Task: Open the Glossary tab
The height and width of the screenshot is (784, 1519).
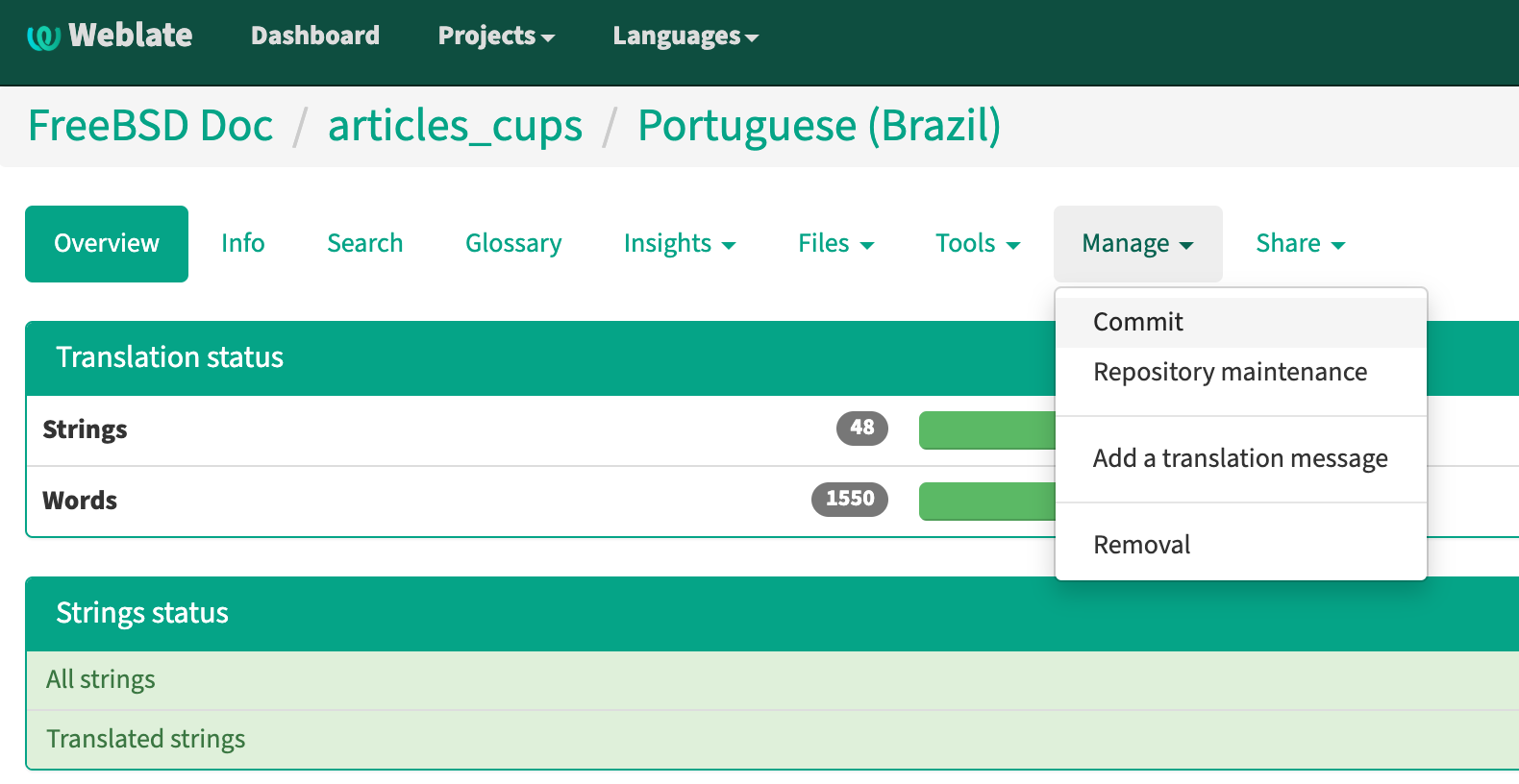Action: [513, 244]
